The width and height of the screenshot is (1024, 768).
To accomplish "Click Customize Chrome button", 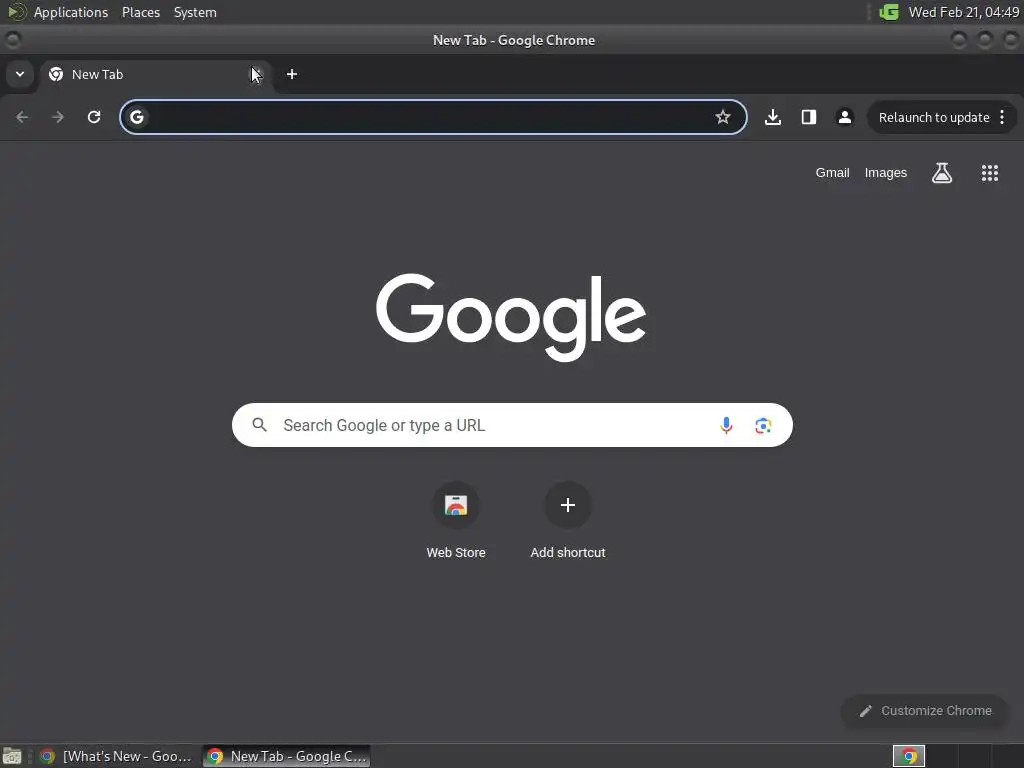I will pos(925,711).
